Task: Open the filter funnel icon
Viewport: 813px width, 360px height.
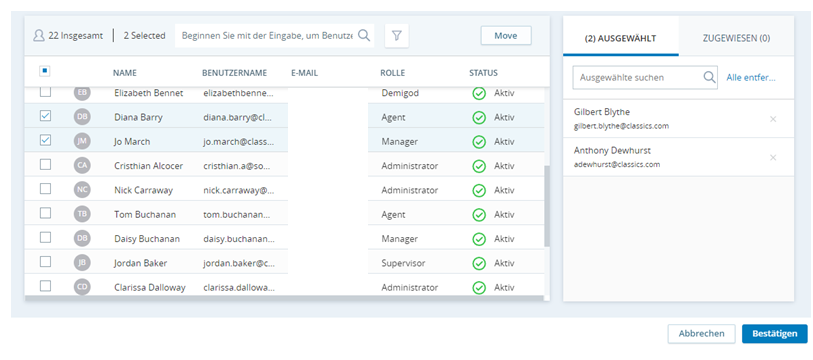Action: [x=397, y=36]
